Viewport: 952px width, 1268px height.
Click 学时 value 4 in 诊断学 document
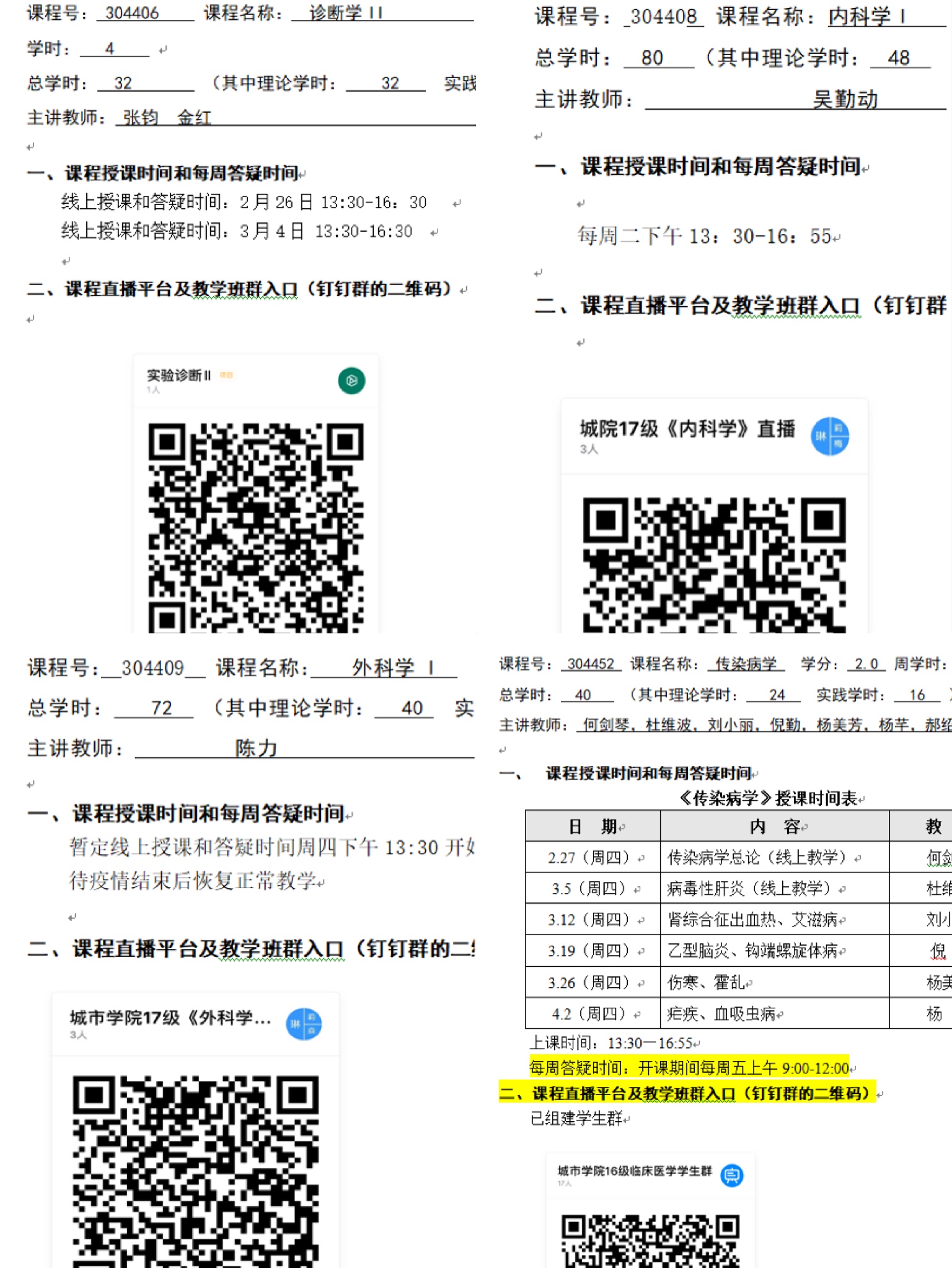click(x=110, y=48)
